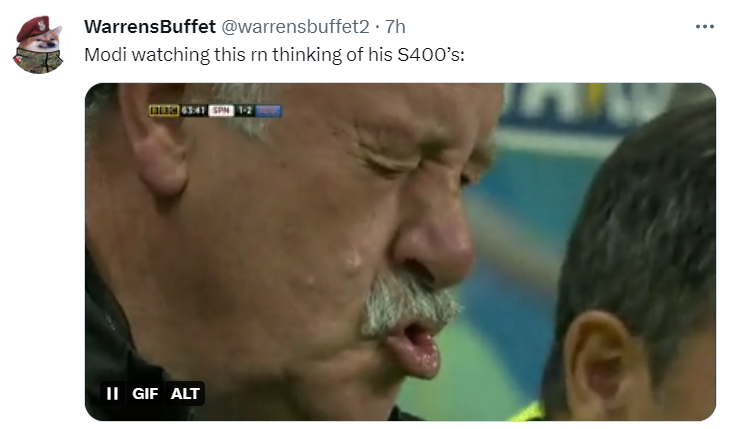
Task: Click the SPN team label in scoreboard
Action: pyautogui.click(x=221, y=111)
